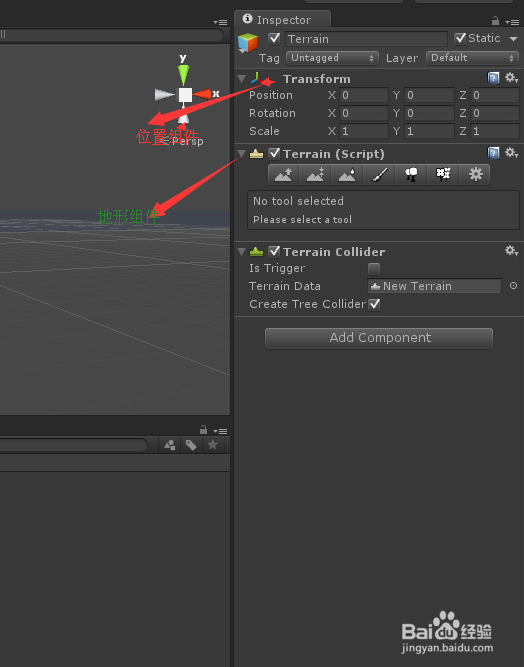This screenshot has width=524, height=667.
Task: Select the Smooth Height terrain tool
Action: (347, 175)
